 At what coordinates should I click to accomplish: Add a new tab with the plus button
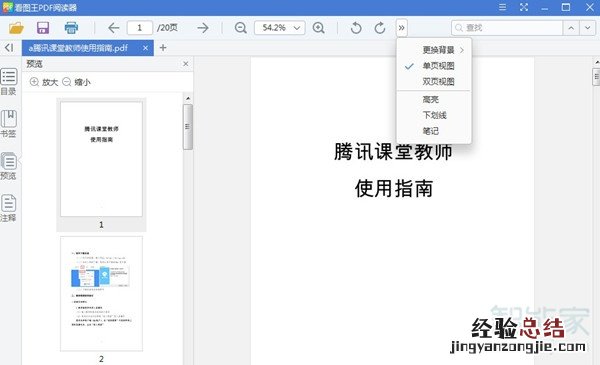(163, 47)
